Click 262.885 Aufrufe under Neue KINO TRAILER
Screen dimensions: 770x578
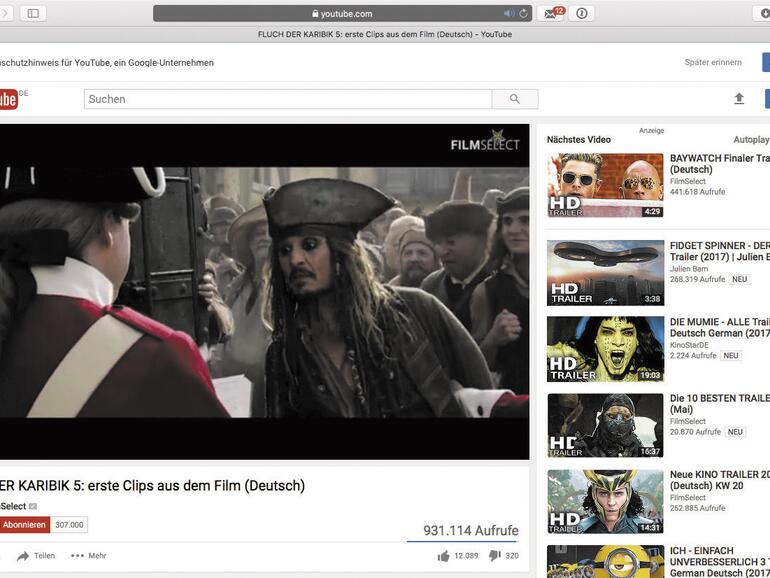click(x=697, y=508)
